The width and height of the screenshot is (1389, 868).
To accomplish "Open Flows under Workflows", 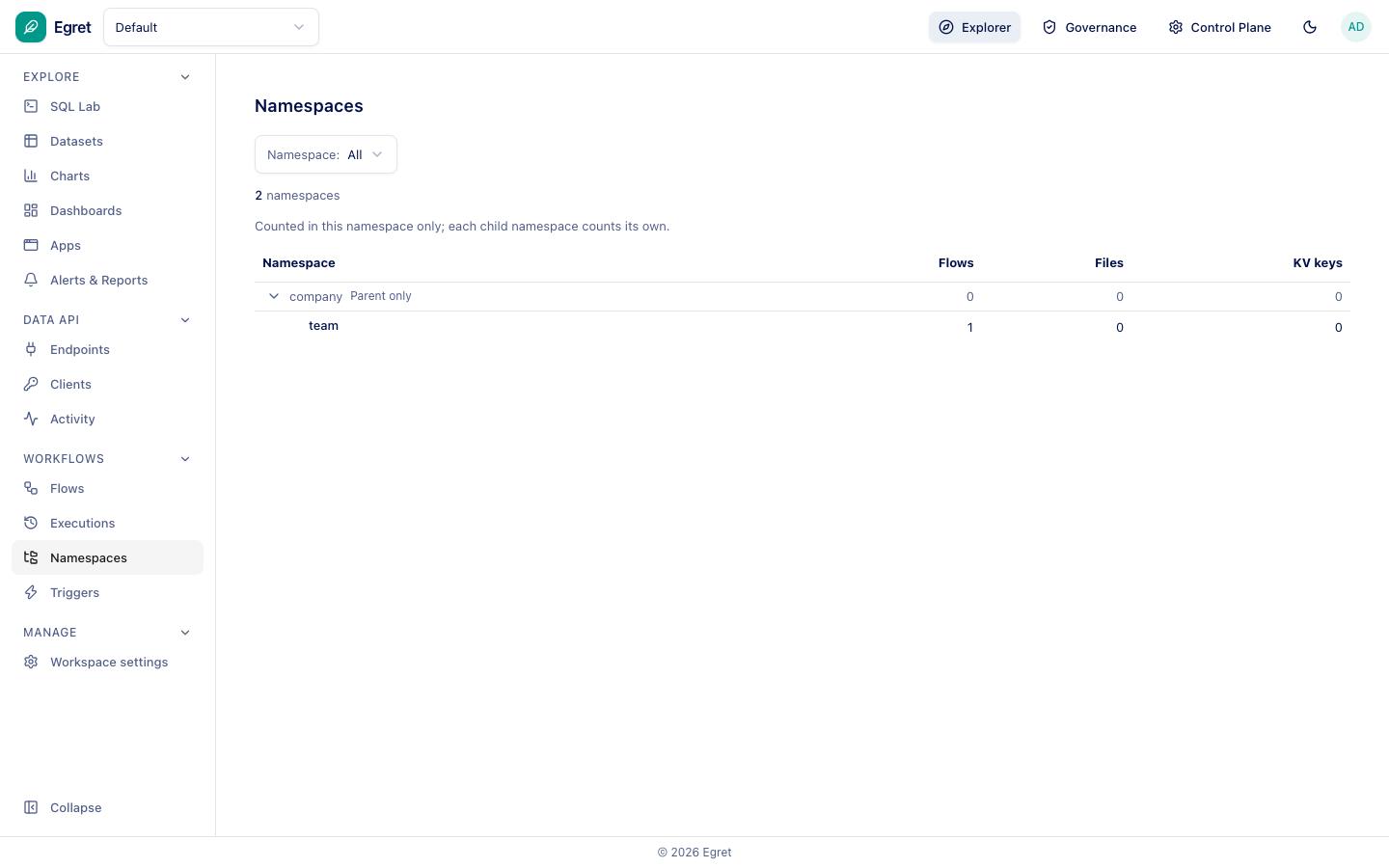I will (107, 488).
